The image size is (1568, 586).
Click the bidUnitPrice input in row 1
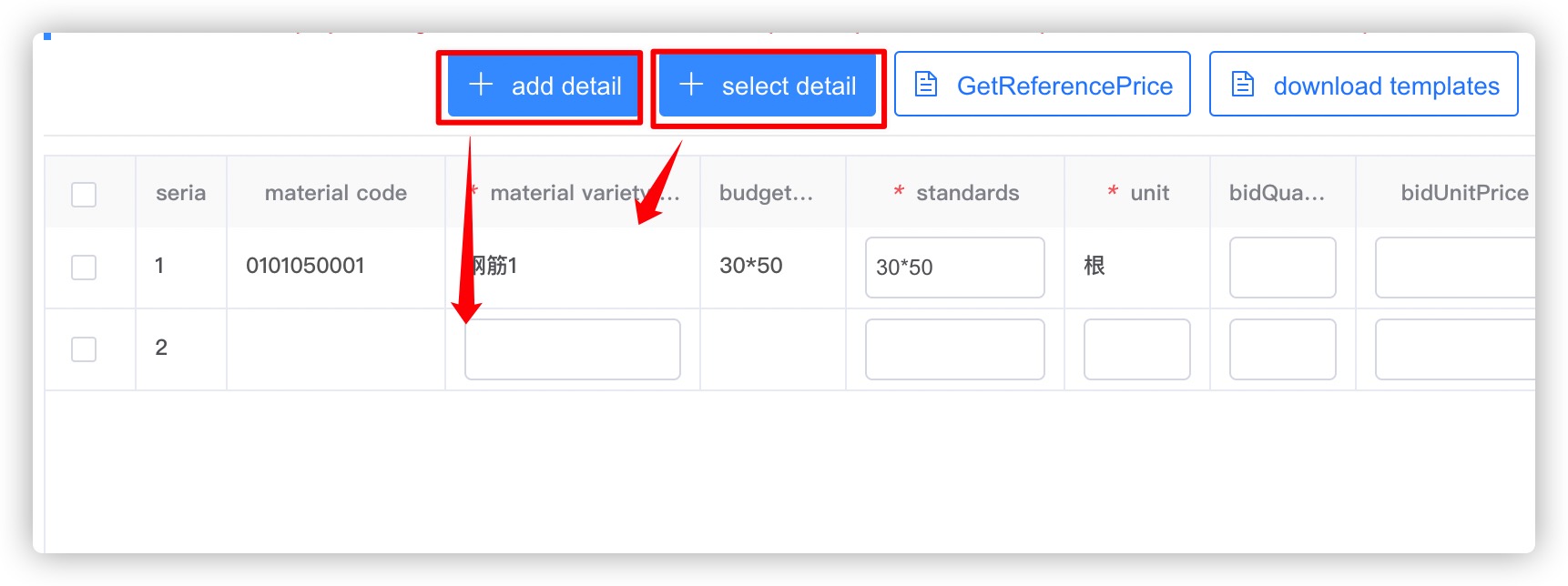coord(1457,267)
